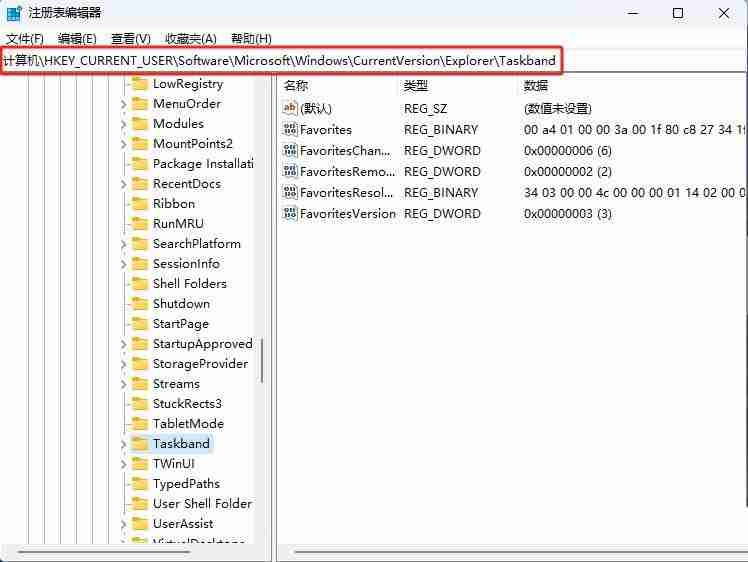Click the 名称 column header
Viewport: 748px width, 562px height.
(296, 86)
